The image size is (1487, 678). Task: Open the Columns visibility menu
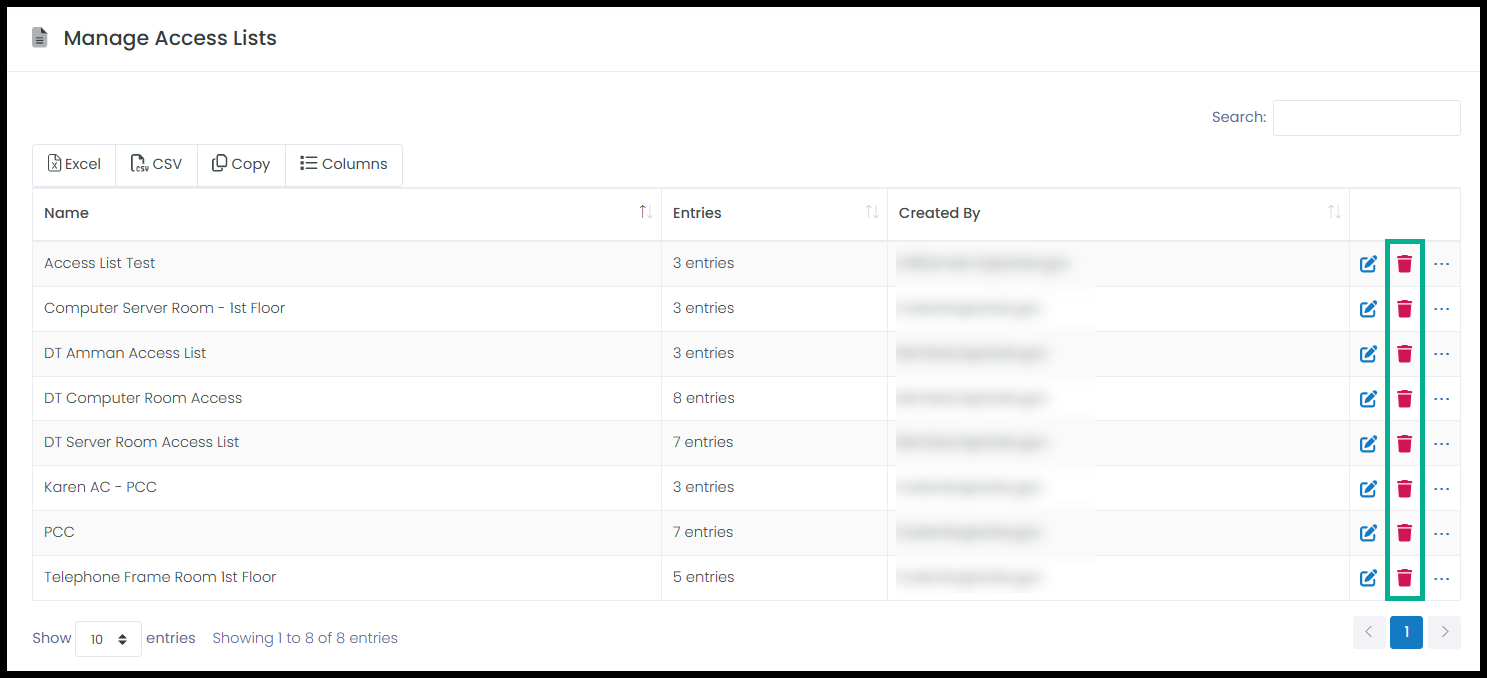(344, 164)
